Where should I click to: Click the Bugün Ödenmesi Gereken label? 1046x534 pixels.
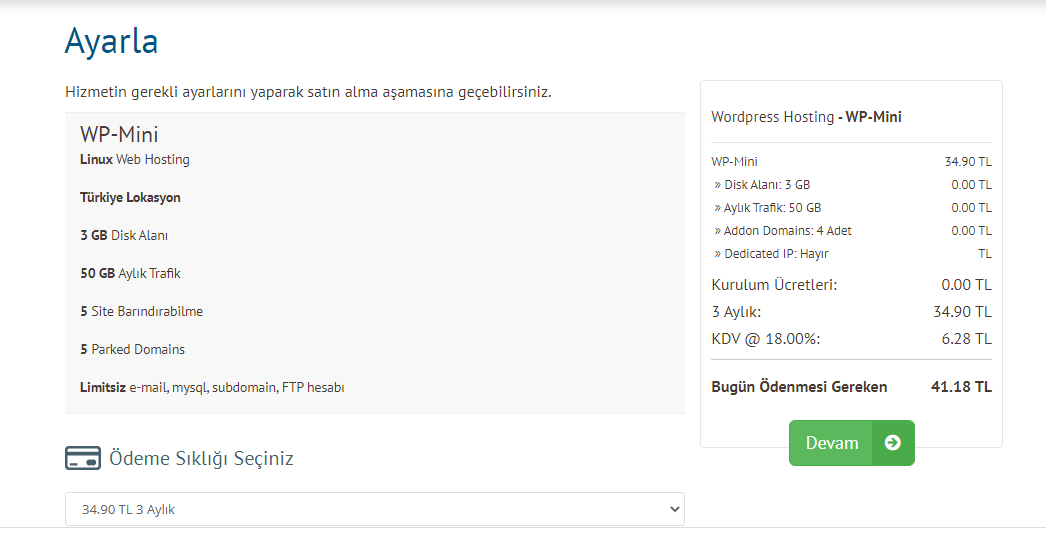click(x=799, y=387)
